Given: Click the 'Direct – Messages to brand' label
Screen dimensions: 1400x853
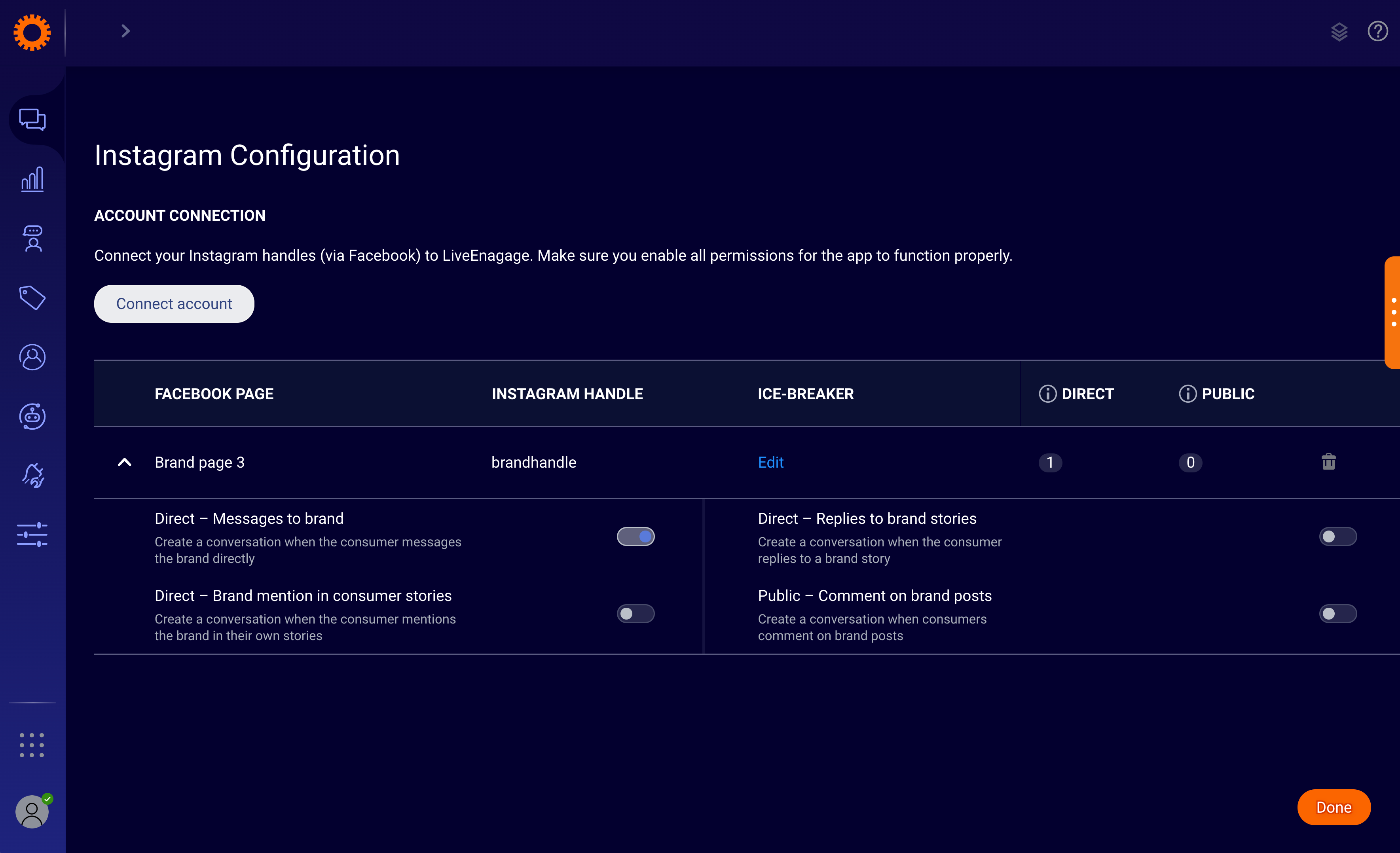Looking at the screenshot, I should (x=249, y=519).
